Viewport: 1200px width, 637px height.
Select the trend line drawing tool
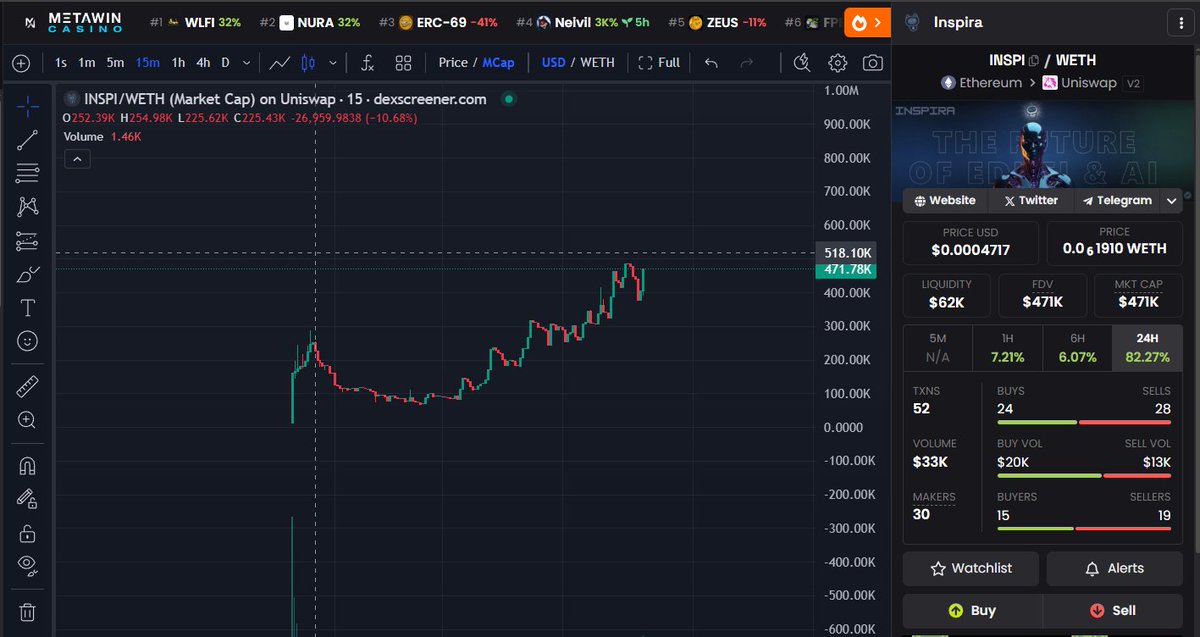tap(28, 140)
